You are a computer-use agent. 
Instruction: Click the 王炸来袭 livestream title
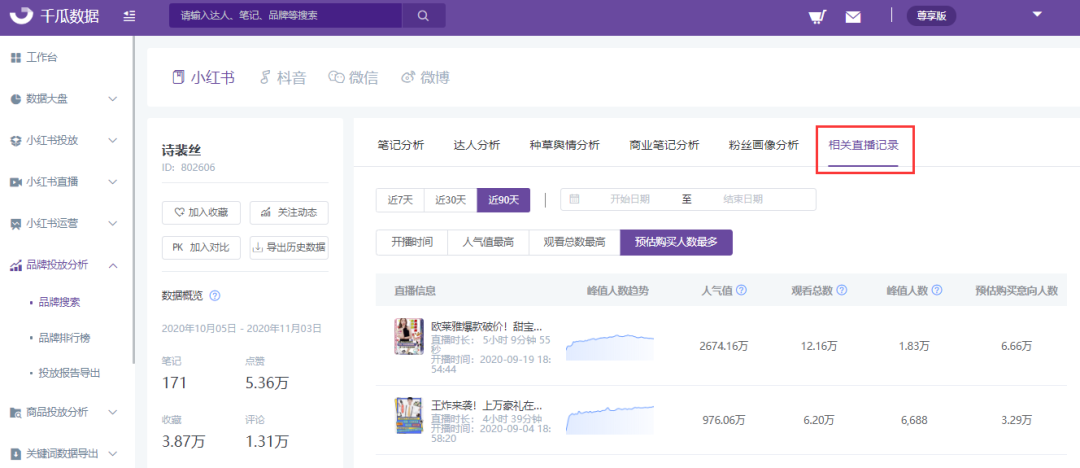[486, 405]
